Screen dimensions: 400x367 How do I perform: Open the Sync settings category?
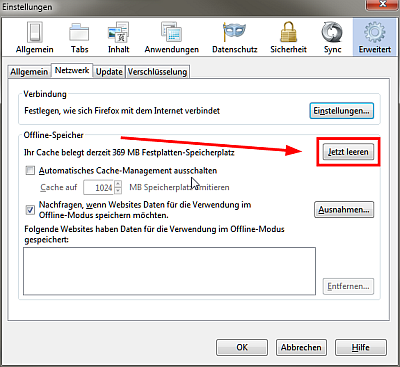[x=332, y=37]
